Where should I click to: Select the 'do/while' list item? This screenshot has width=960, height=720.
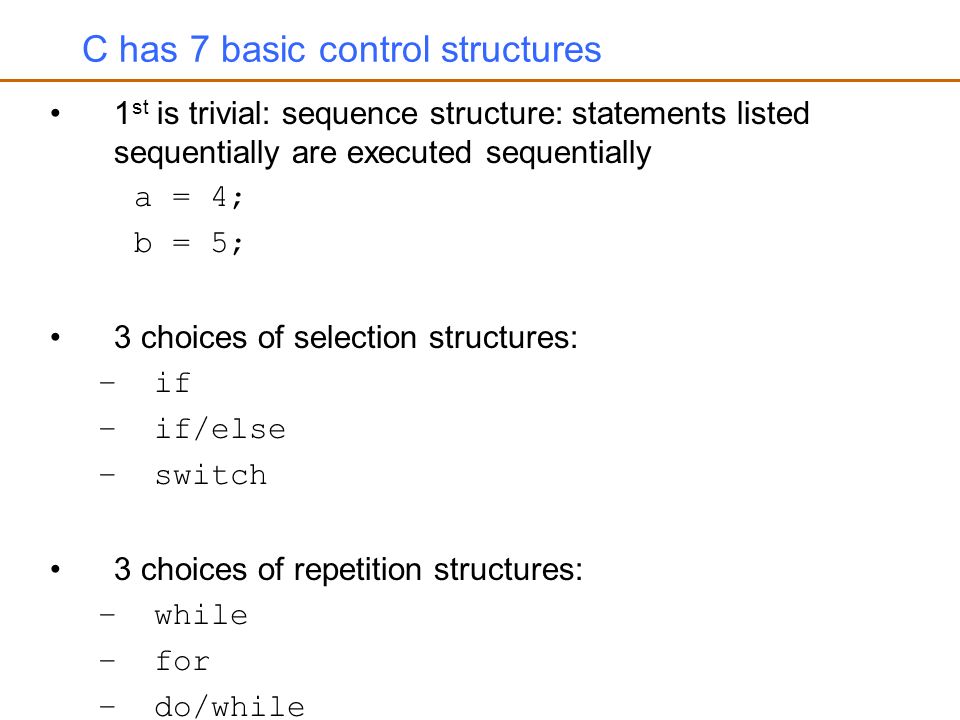[x=230, y=707]
